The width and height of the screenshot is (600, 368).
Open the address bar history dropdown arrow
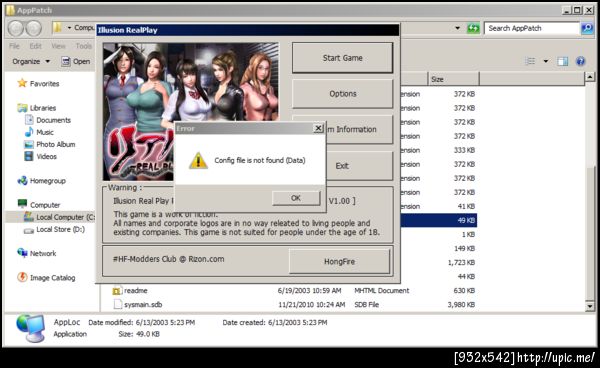pos(457,28)
